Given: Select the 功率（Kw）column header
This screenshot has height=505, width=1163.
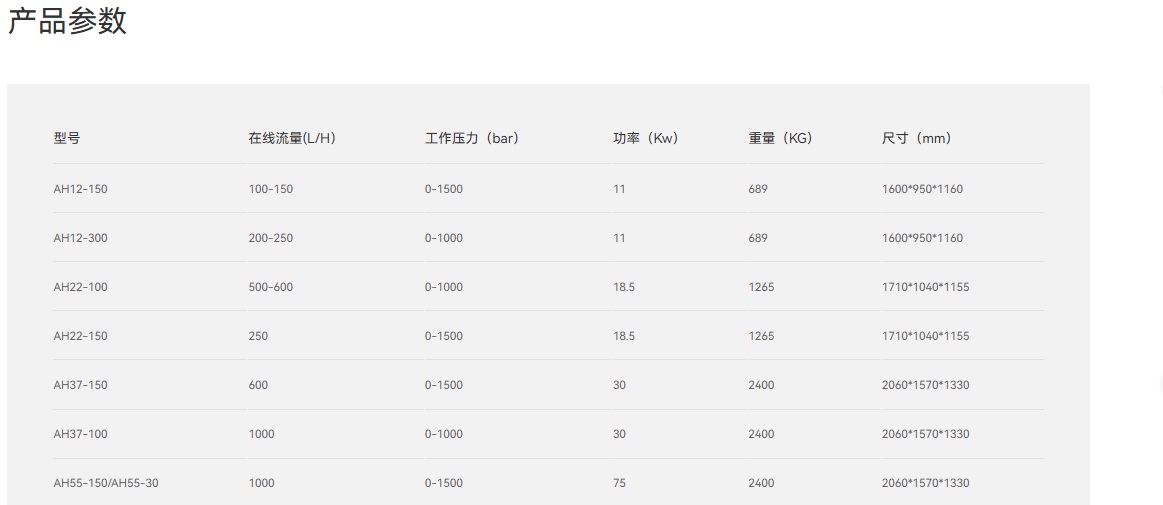Looking at the screenshot, I should click(646, 138).
